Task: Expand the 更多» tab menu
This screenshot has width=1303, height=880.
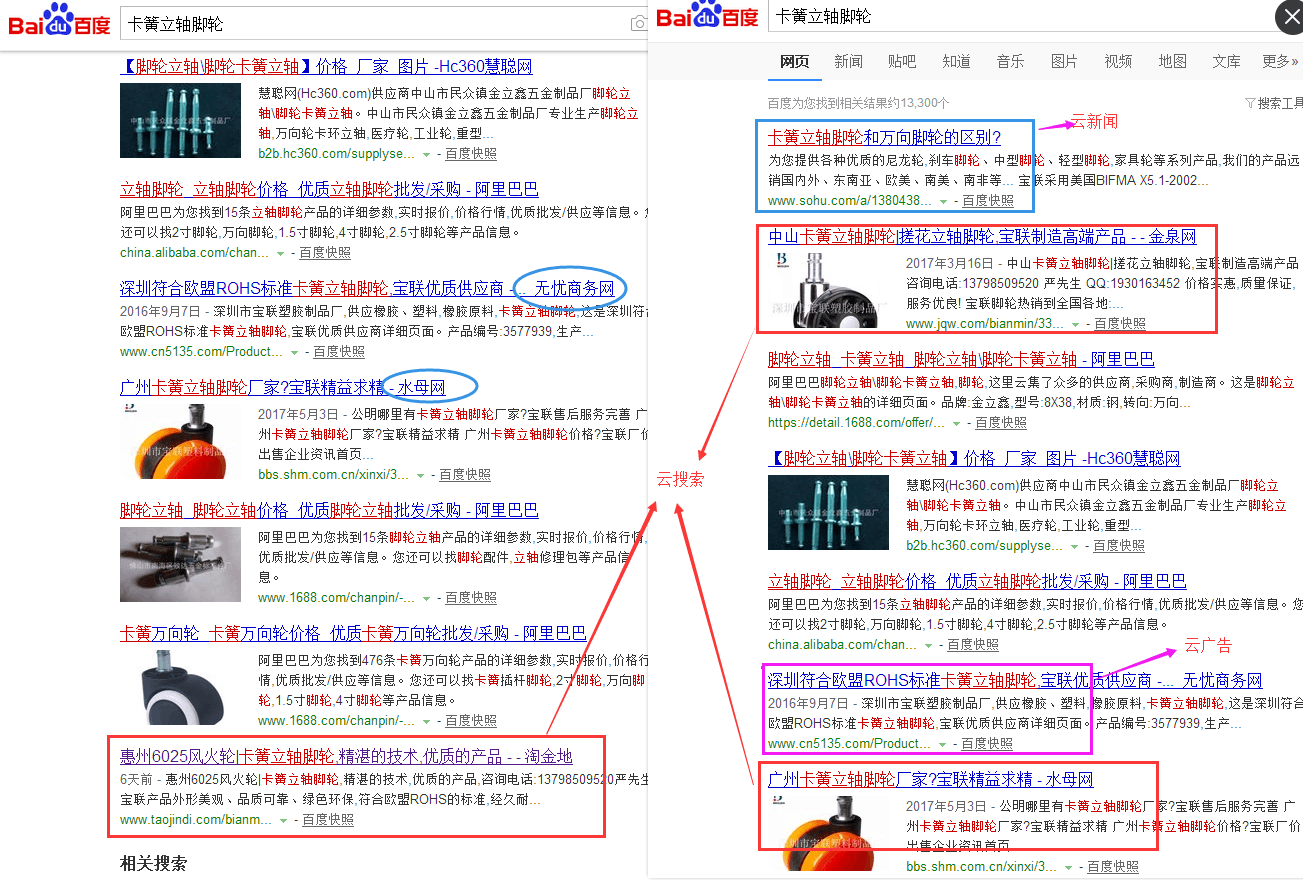Action: click(1281, 61)
